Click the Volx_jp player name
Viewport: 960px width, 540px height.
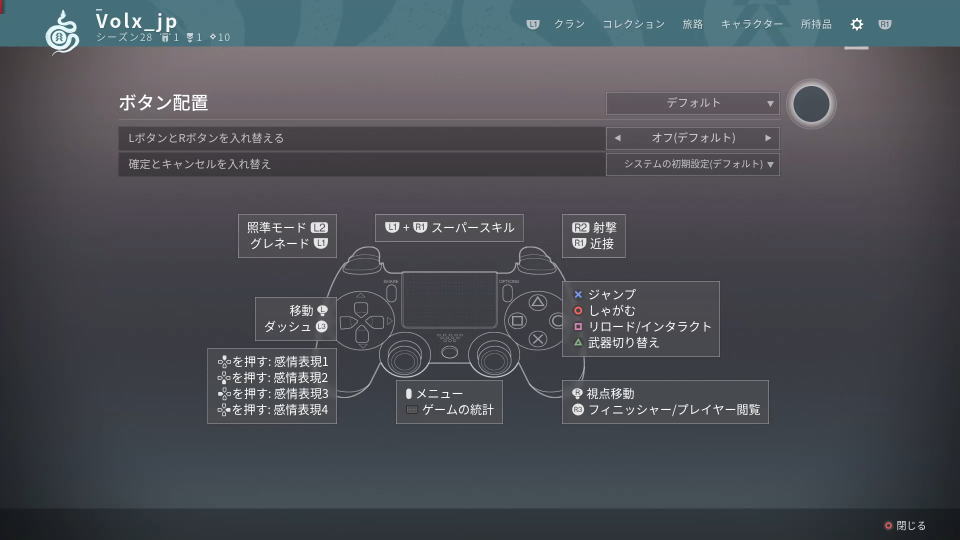pyautogui.click(x=136, y=20)
